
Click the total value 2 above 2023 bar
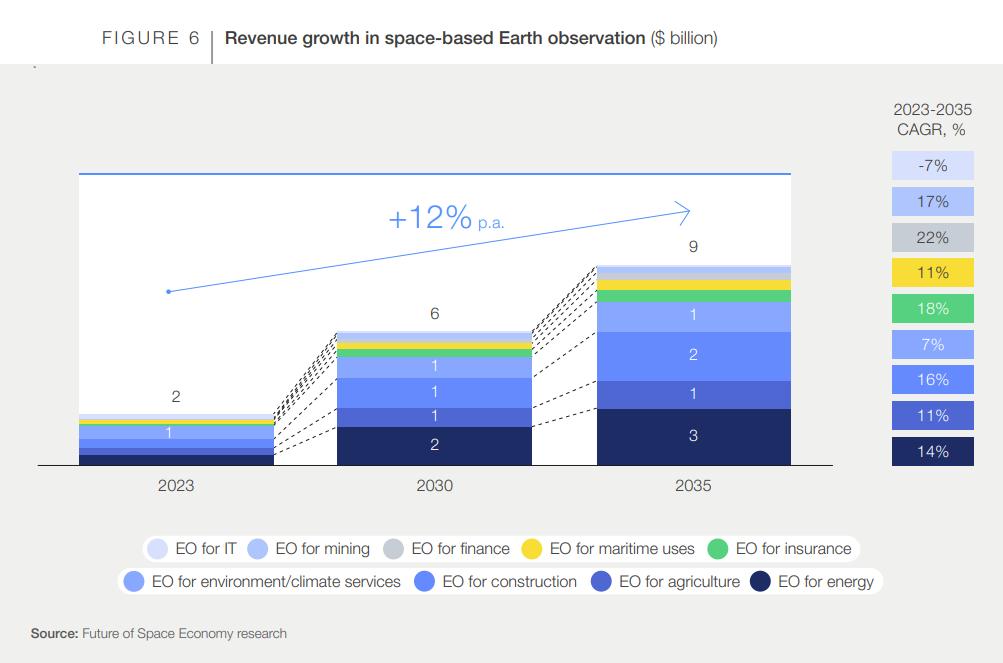(x=176, y=397)
